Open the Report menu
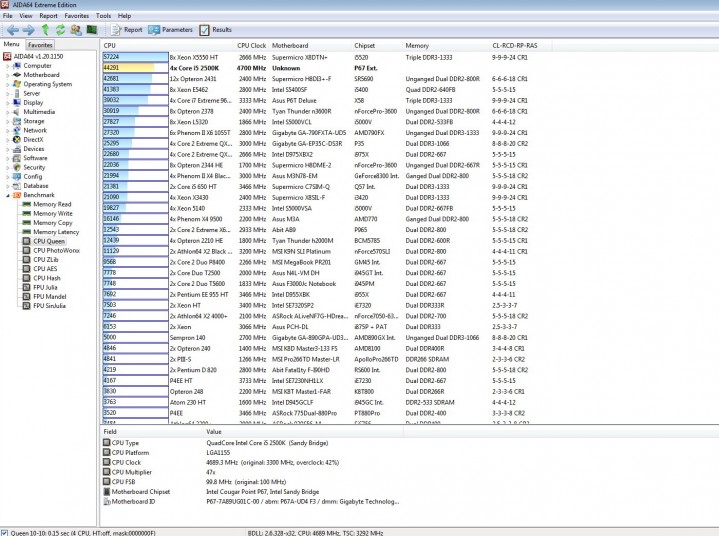 48,16
